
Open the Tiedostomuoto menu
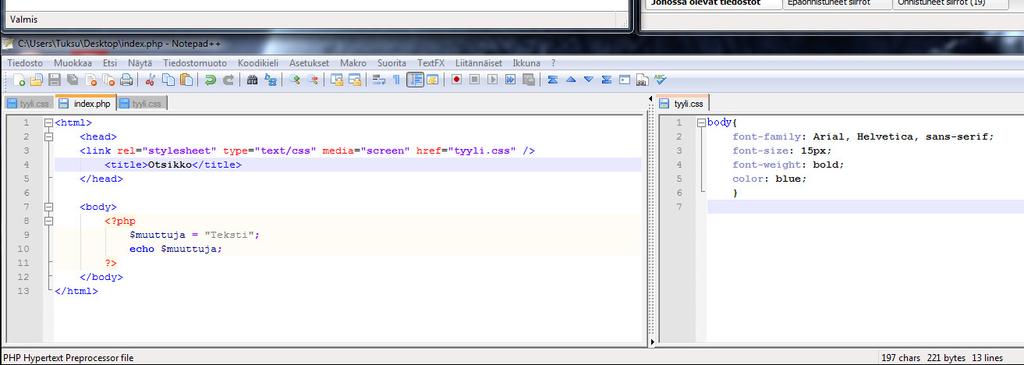point(195,63)
